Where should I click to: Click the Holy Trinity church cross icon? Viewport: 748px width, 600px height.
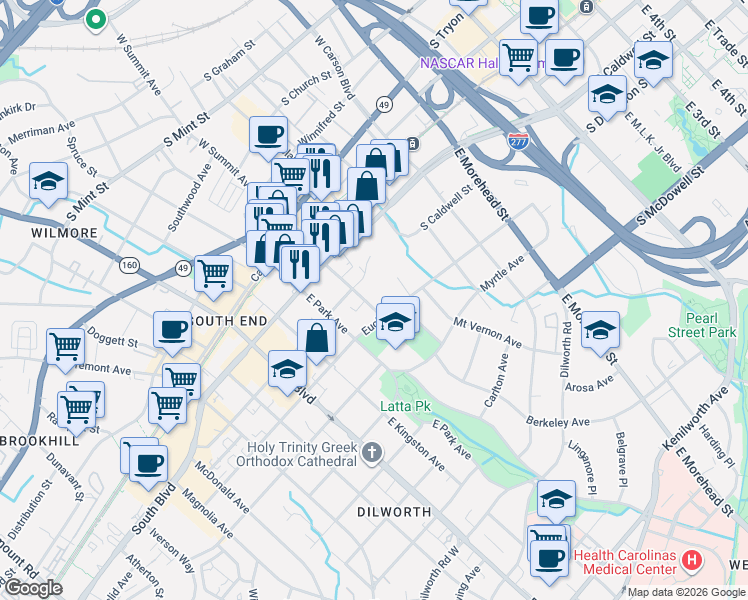pos(372,453)
